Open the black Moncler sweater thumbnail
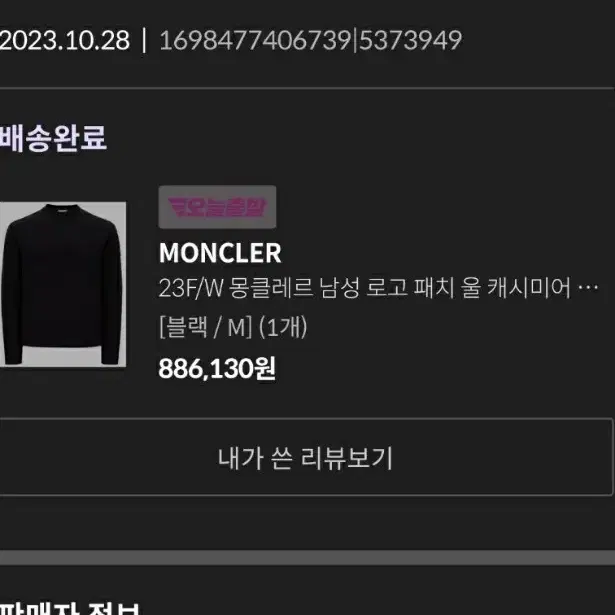Image resolution: width=615 pixels, height=615 pixels. (63, 284)
